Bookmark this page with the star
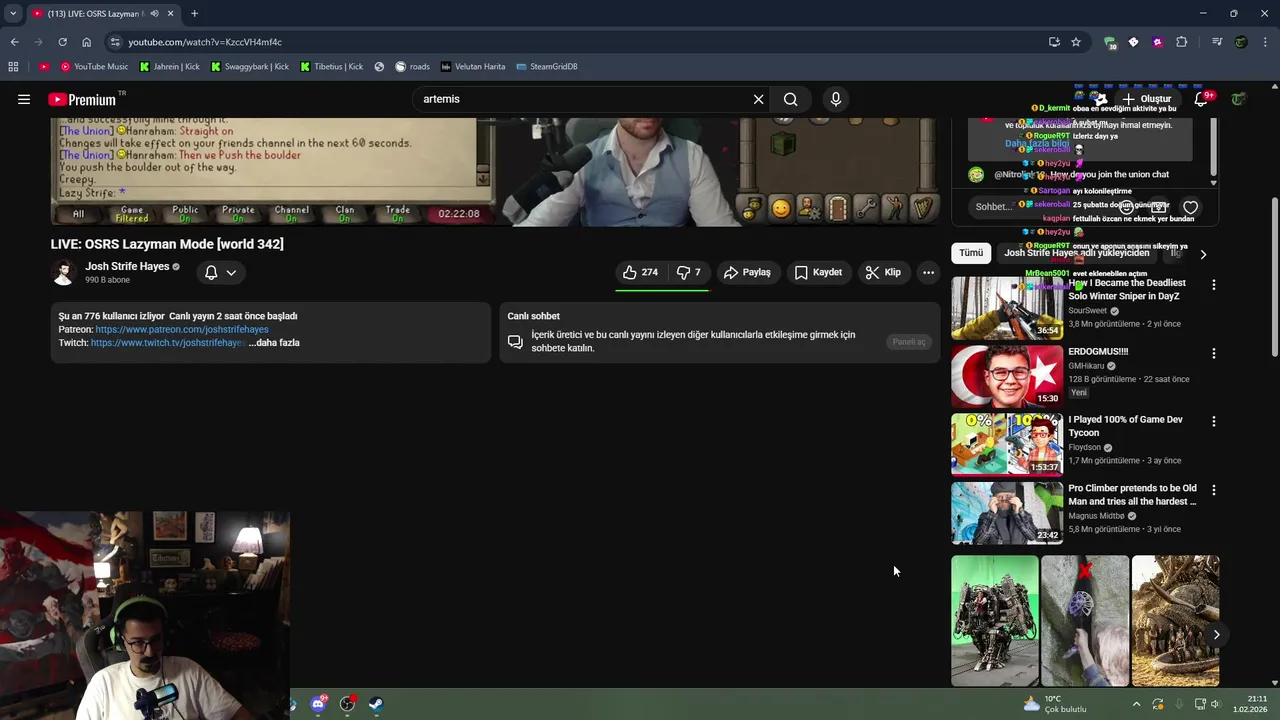The height and width of the screenshot is (720, 1280). pyautogui.click(x=1076, y=42)
